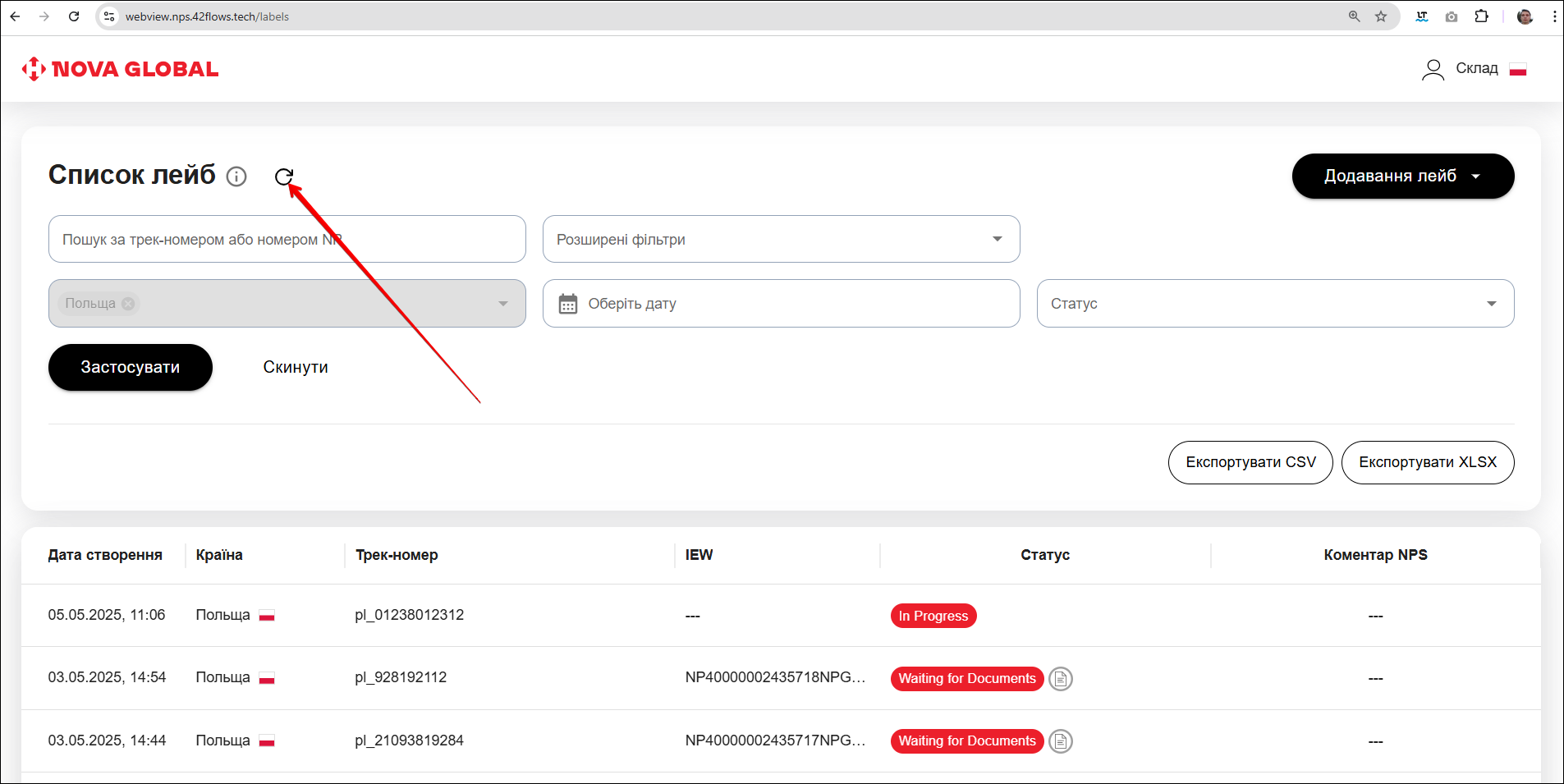Bookmark this page with the star icon

pyautogui.click(x=1381, y=16)
